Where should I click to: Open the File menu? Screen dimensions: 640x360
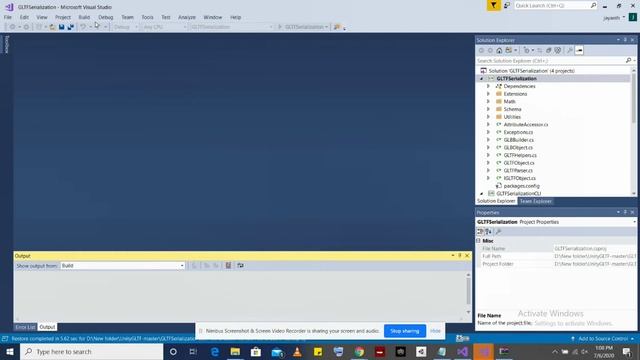tap(8, 17)
